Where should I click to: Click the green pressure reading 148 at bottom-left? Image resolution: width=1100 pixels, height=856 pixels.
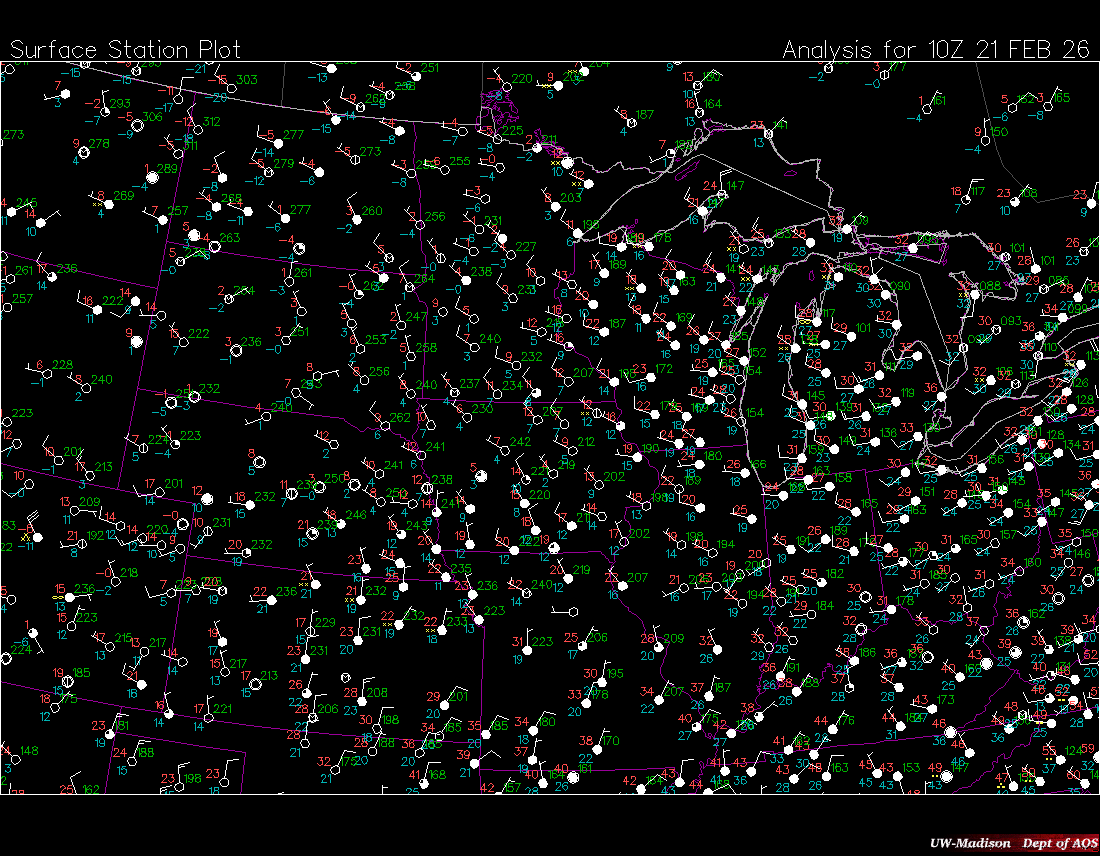(x=29, y=751)
